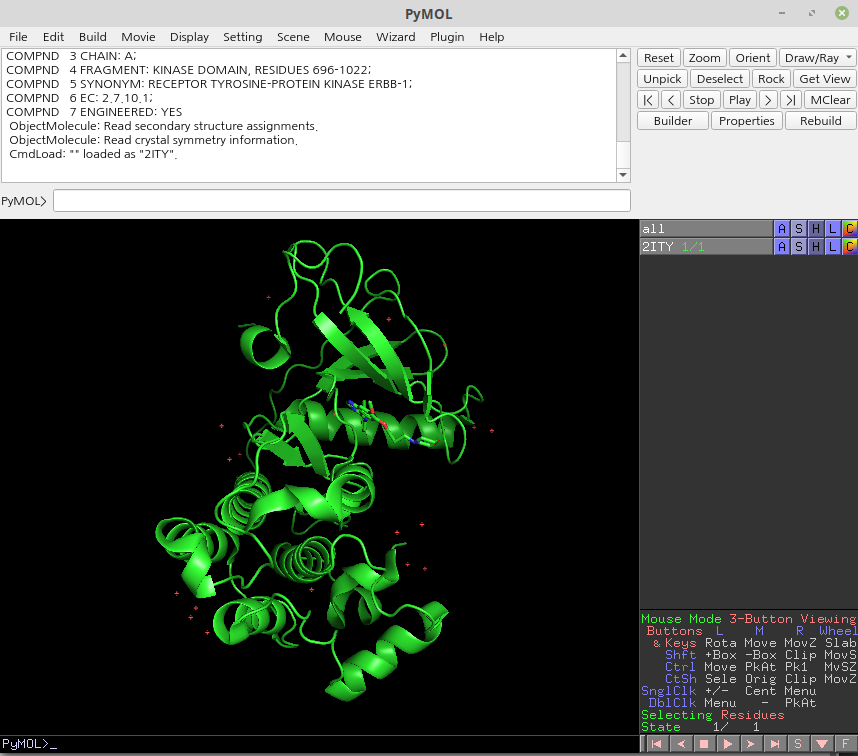Viewport: 858px width, 756px height.
Task: Open the Hide menu for object 2ITY
Action: (x=815, y=246)
